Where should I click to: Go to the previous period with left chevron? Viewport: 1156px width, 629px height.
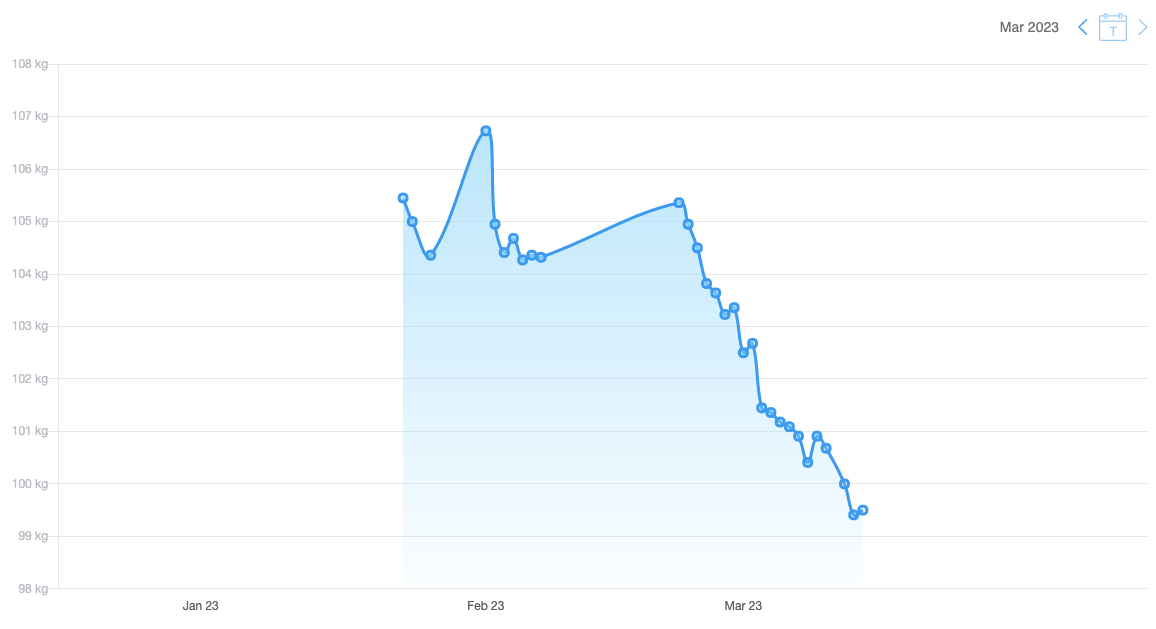[x=1082, y=27]
